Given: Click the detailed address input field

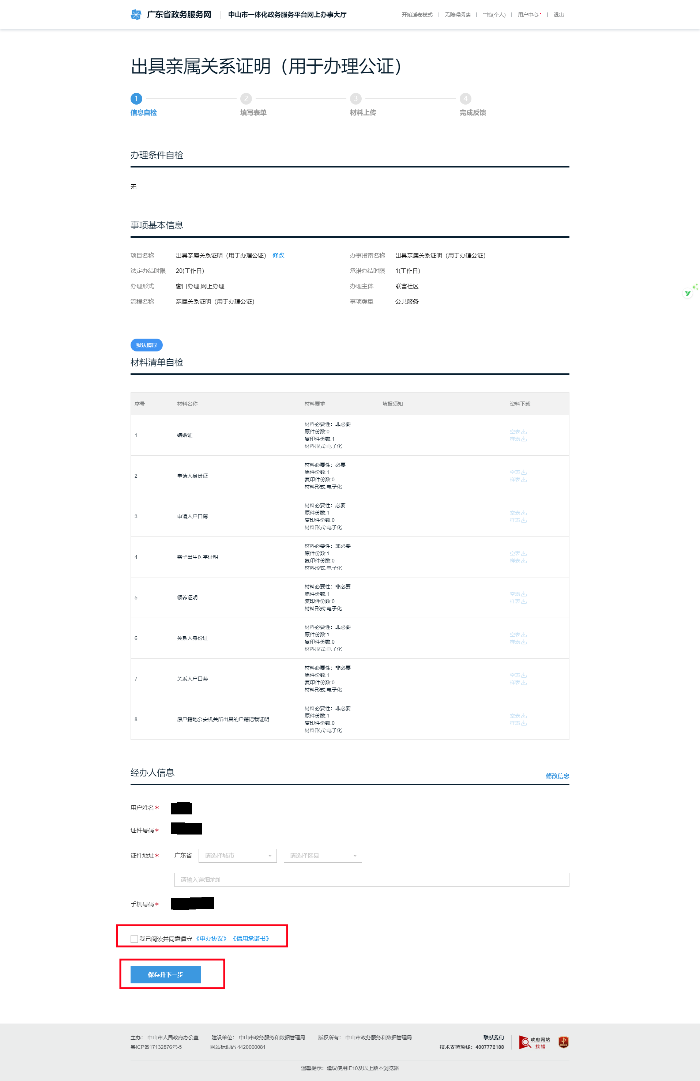Looking at the screenshot, I should pyautogui.click(x=370, y=879).
